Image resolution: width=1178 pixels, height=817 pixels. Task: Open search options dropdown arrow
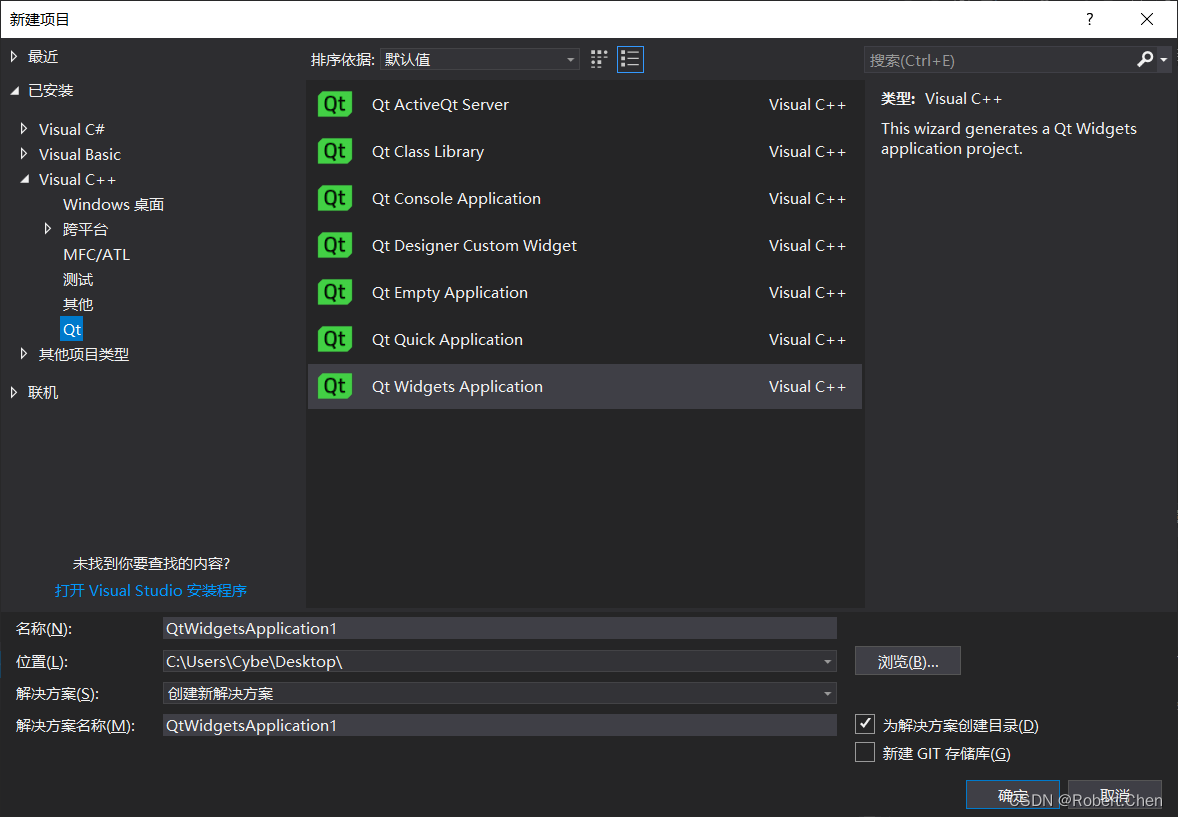click(1164, 59)
